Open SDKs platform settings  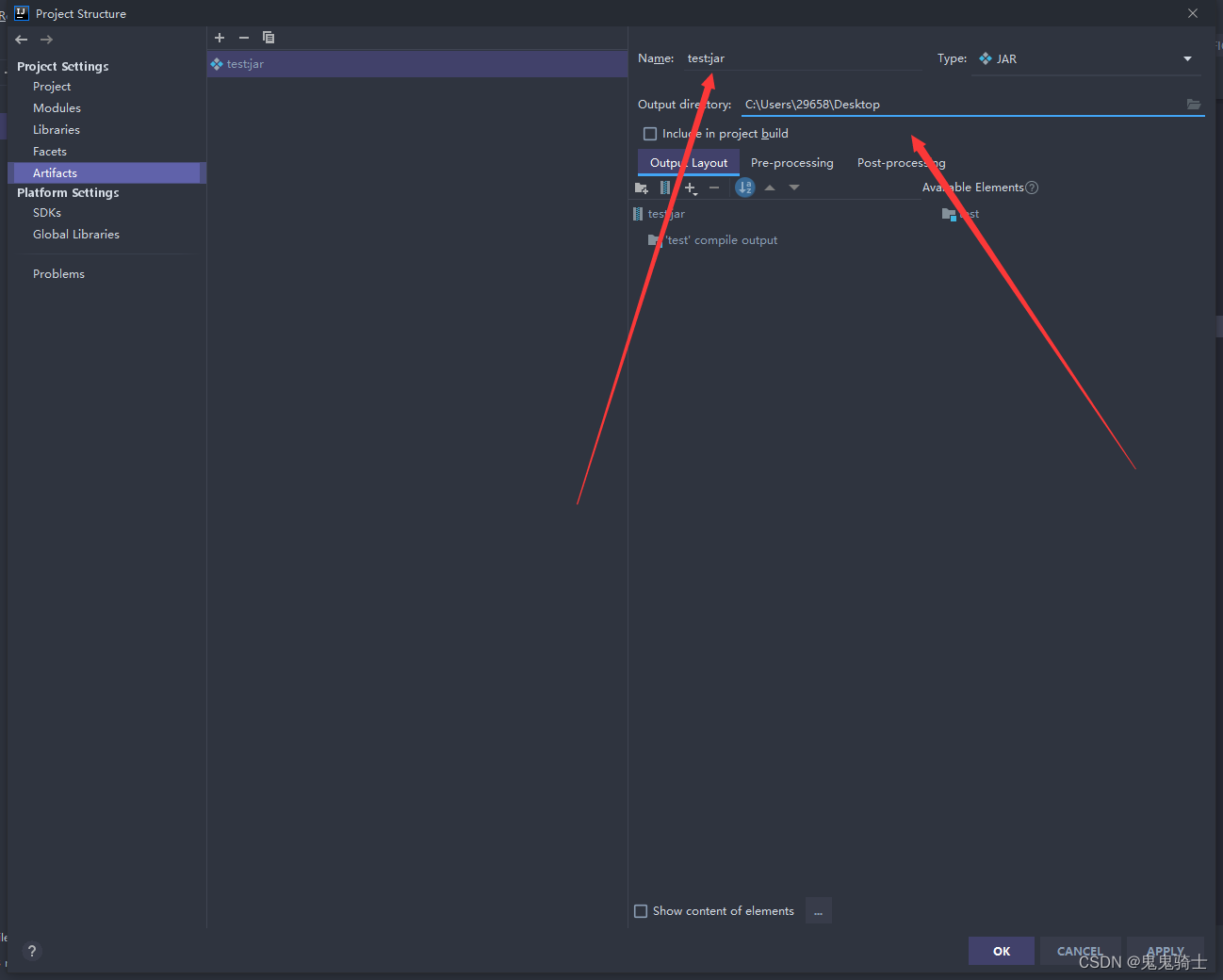pyautogui.click(x=47, y=213)
